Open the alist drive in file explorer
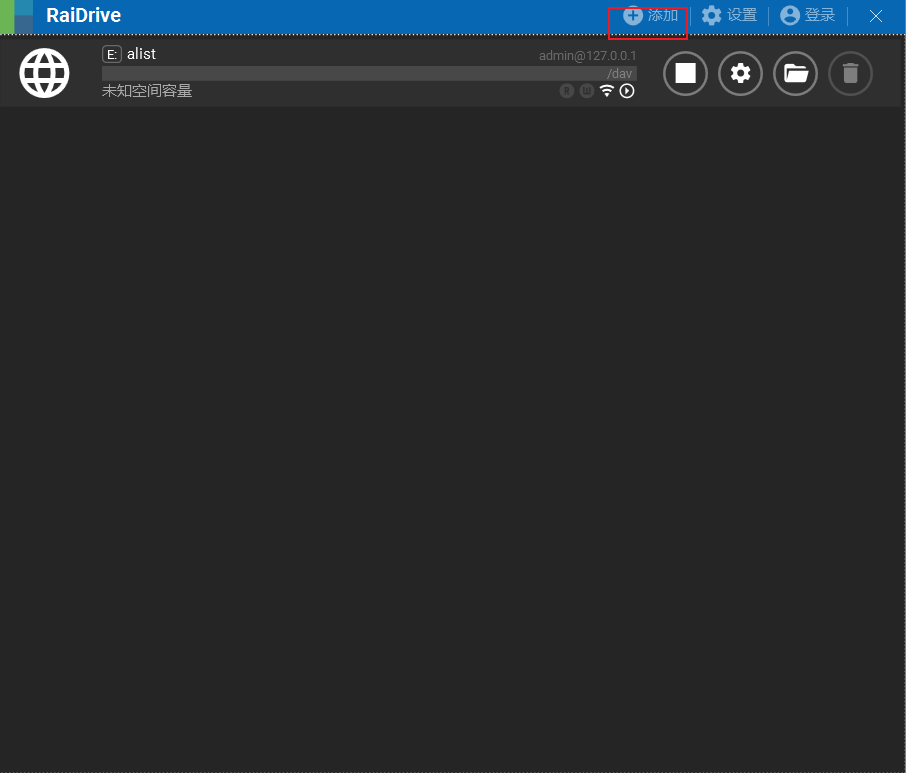This screenshot has height=773, width=909. [795, 73]
